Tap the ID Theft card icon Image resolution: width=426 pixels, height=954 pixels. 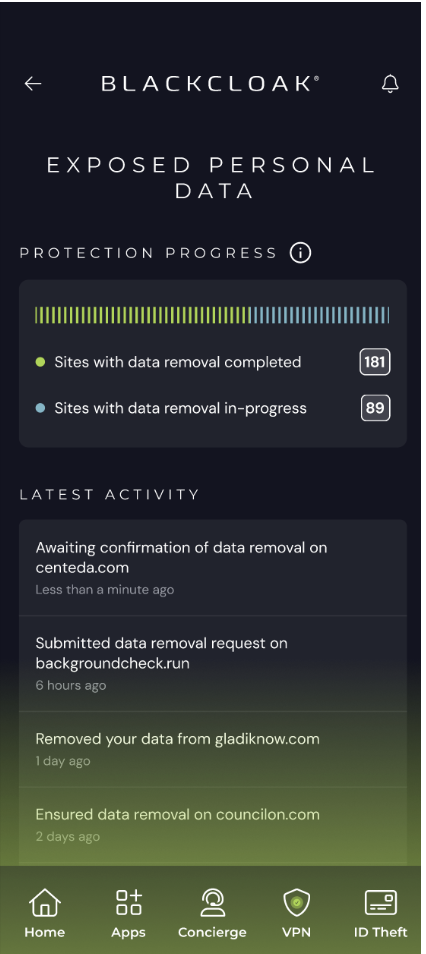pyautogui.click(x=381, y=903)
